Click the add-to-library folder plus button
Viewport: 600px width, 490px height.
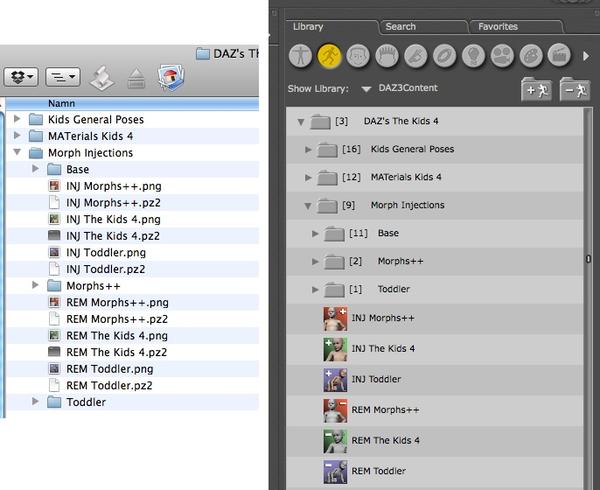pyautogui.click(x=536, y=90)
